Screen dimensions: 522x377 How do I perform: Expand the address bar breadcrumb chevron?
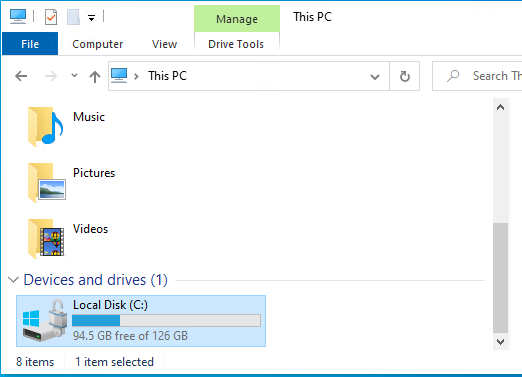pyautogui.click(x=136, y=76)
